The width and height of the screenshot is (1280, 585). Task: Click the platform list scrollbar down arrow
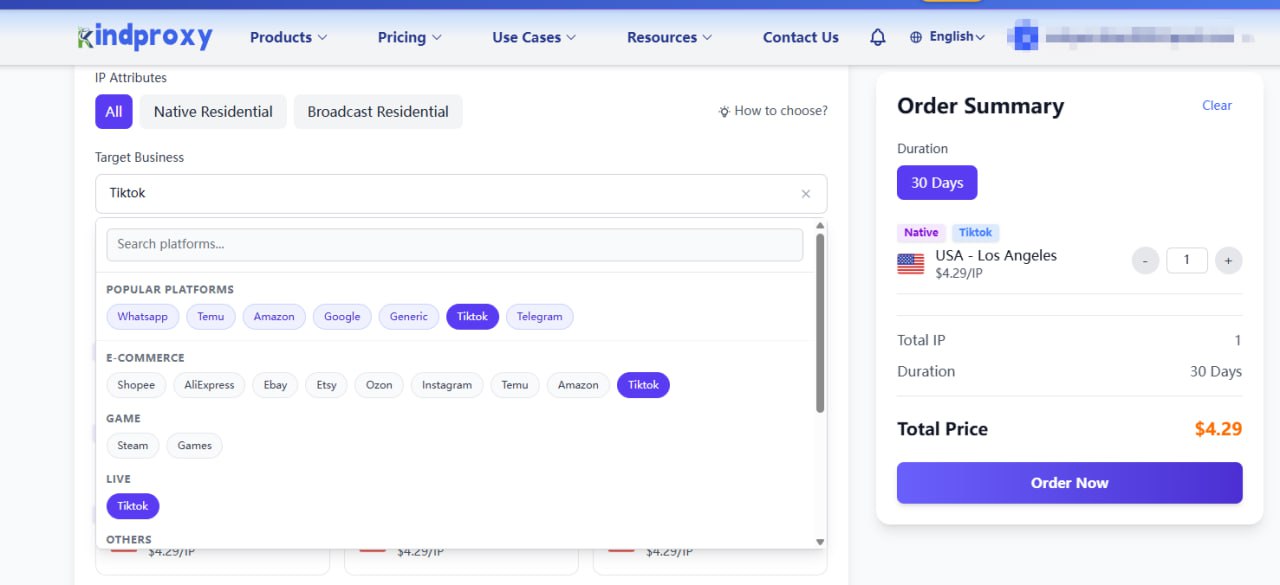coord(820,541)
